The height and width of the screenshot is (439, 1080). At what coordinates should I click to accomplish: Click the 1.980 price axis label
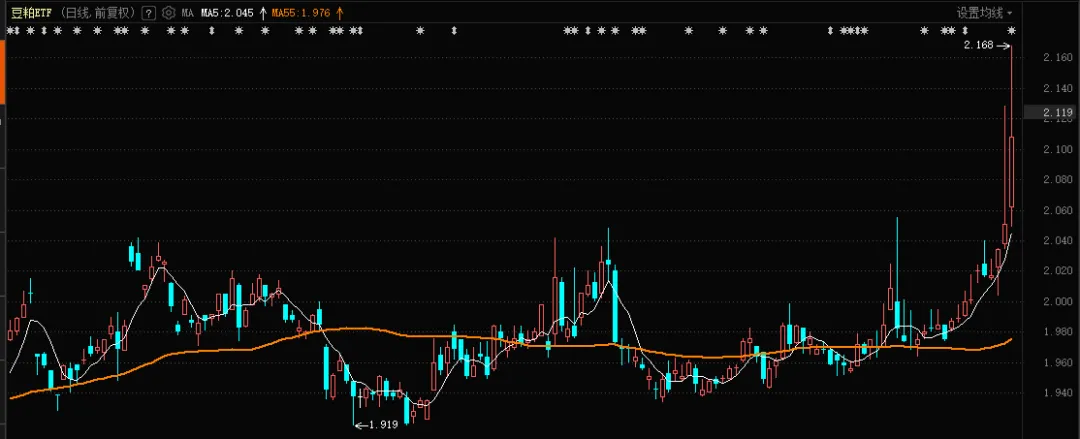point(1058,332)
